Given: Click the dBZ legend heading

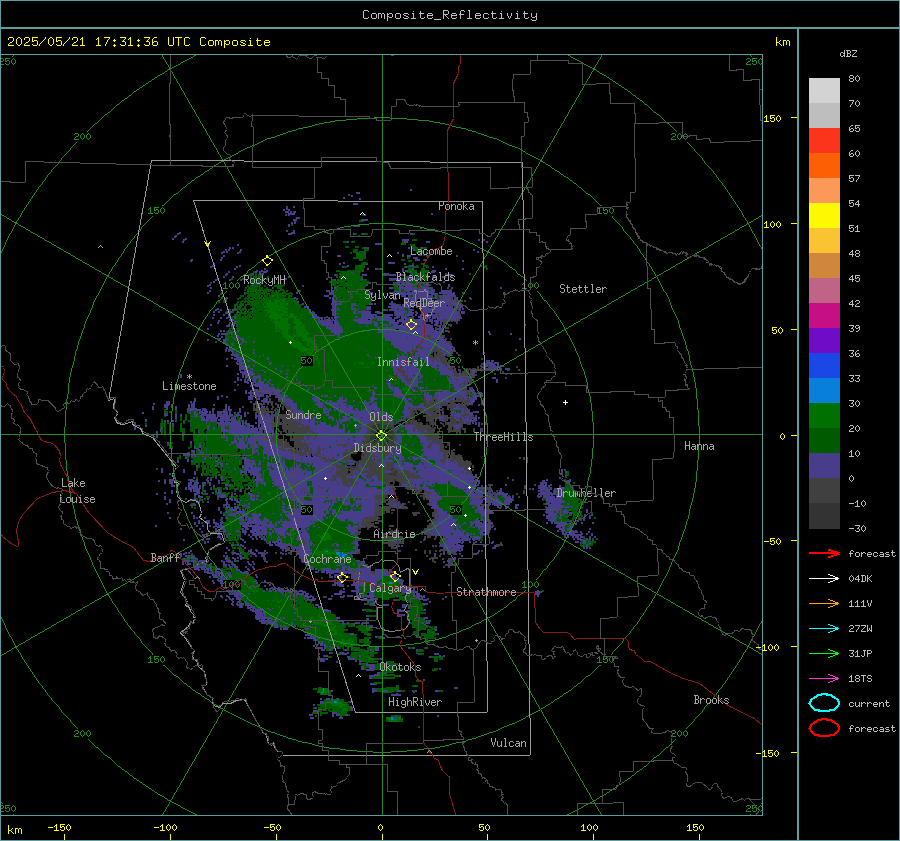Looking at the screenshot, I should click(848, 54).
